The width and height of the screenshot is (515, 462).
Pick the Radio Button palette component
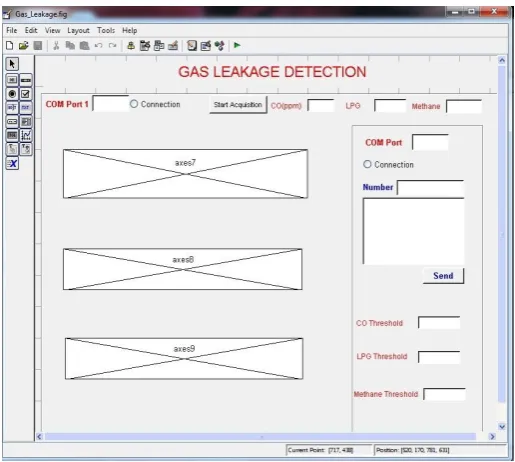[12, 94]
